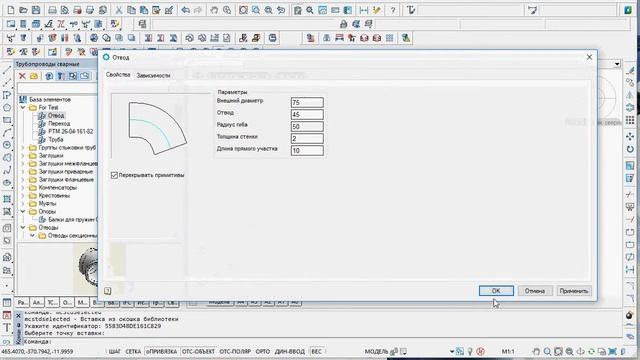Click the linear dimension icon in top toolbar
The width and height of the screenshot is (640, 360).
point(364,10)
